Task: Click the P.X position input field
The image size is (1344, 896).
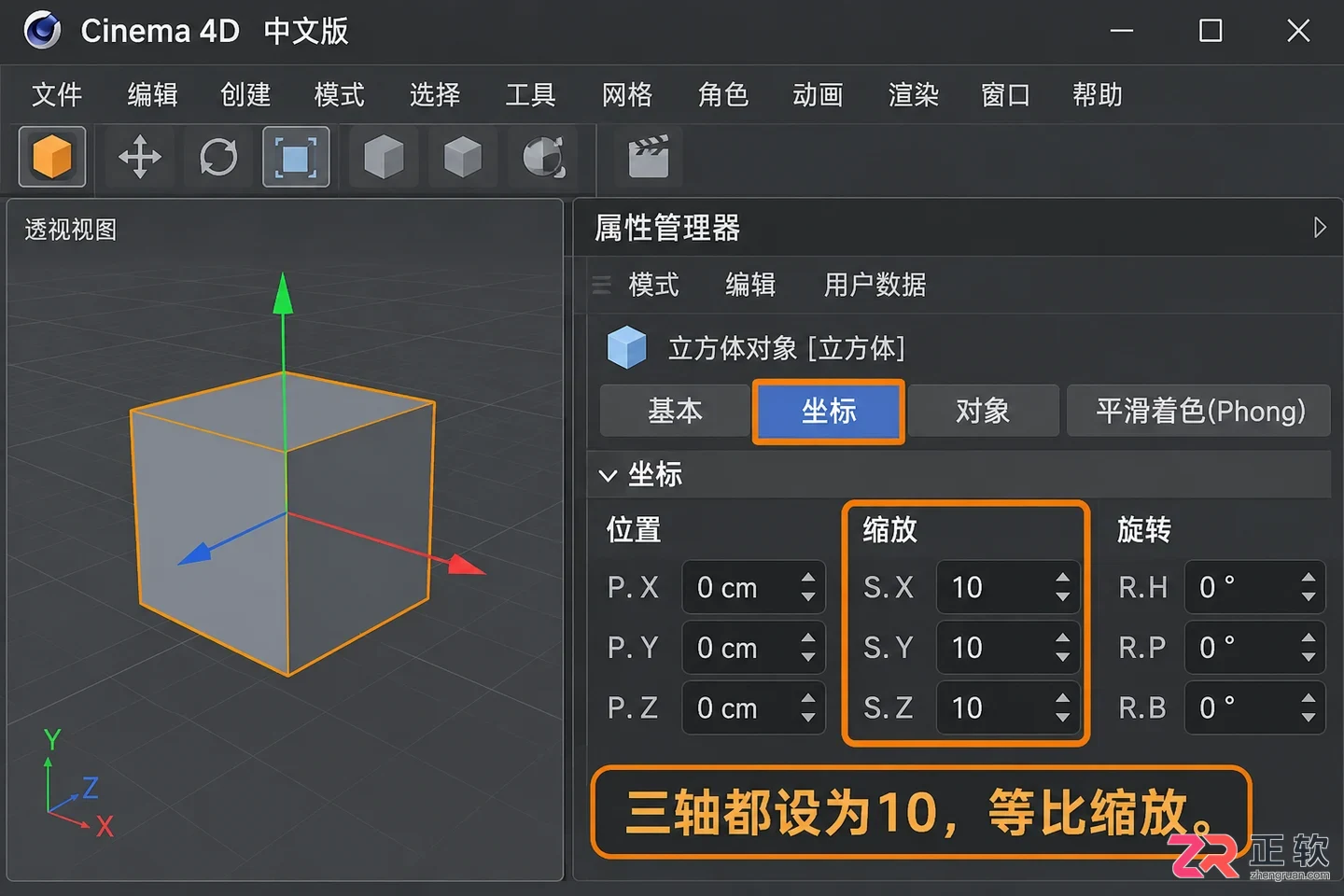Action: pos(753,587)
